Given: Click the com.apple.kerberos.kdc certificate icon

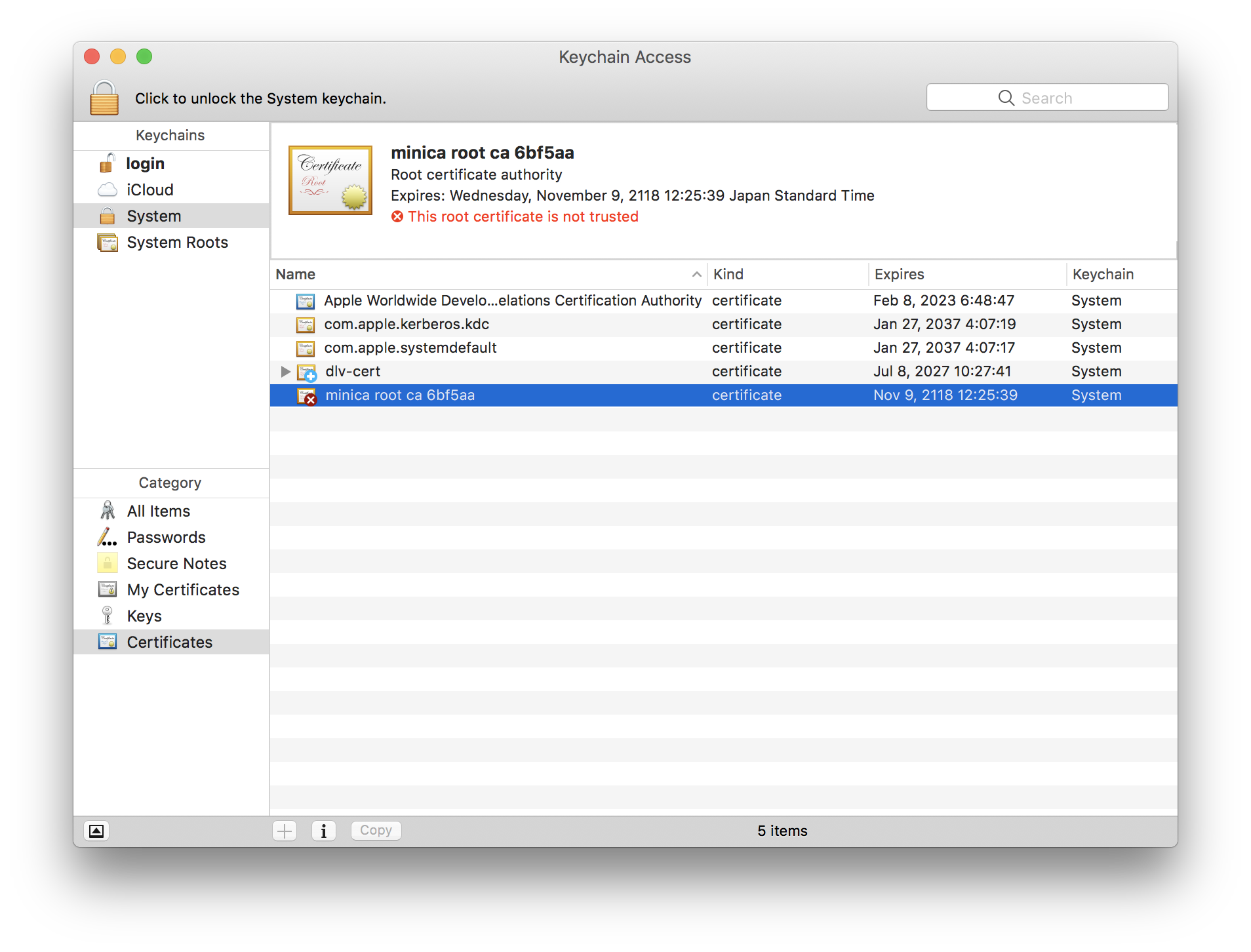Looking at the screenshot, I should [306, 325].
